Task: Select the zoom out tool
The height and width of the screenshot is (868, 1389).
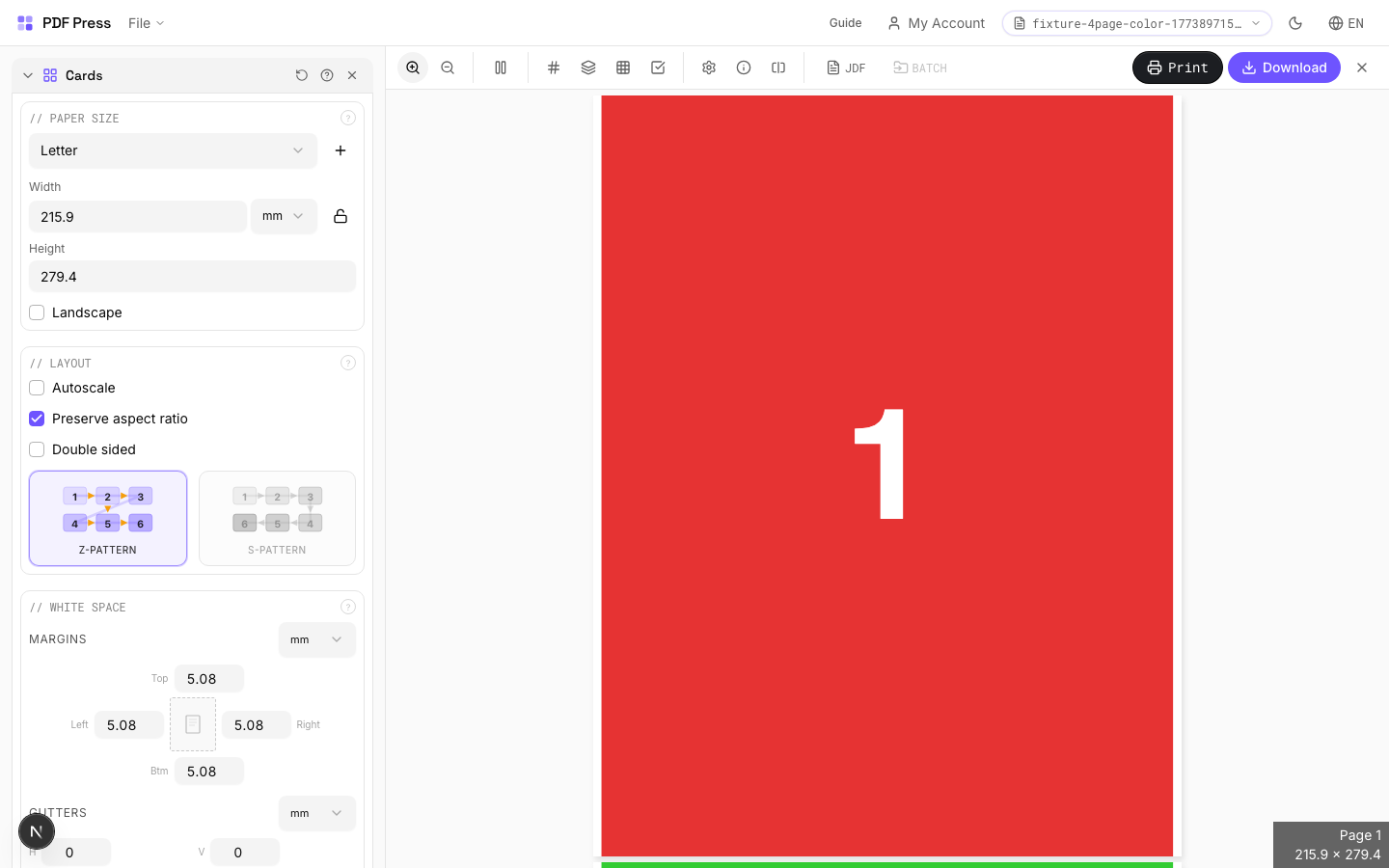Action: 448,68
